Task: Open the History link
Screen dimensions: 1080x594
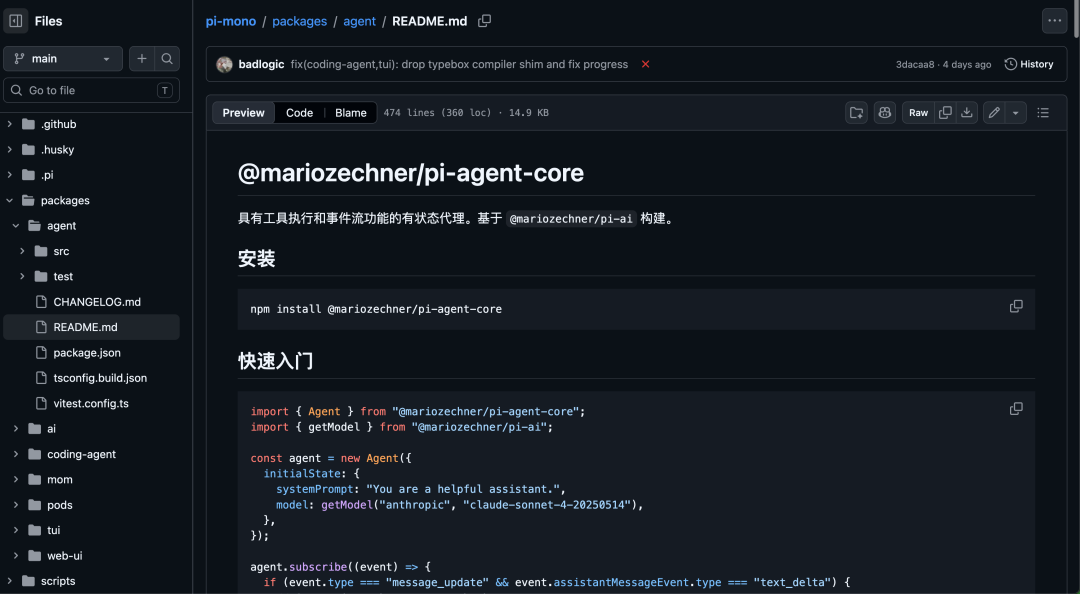Action: point(1029,64)
